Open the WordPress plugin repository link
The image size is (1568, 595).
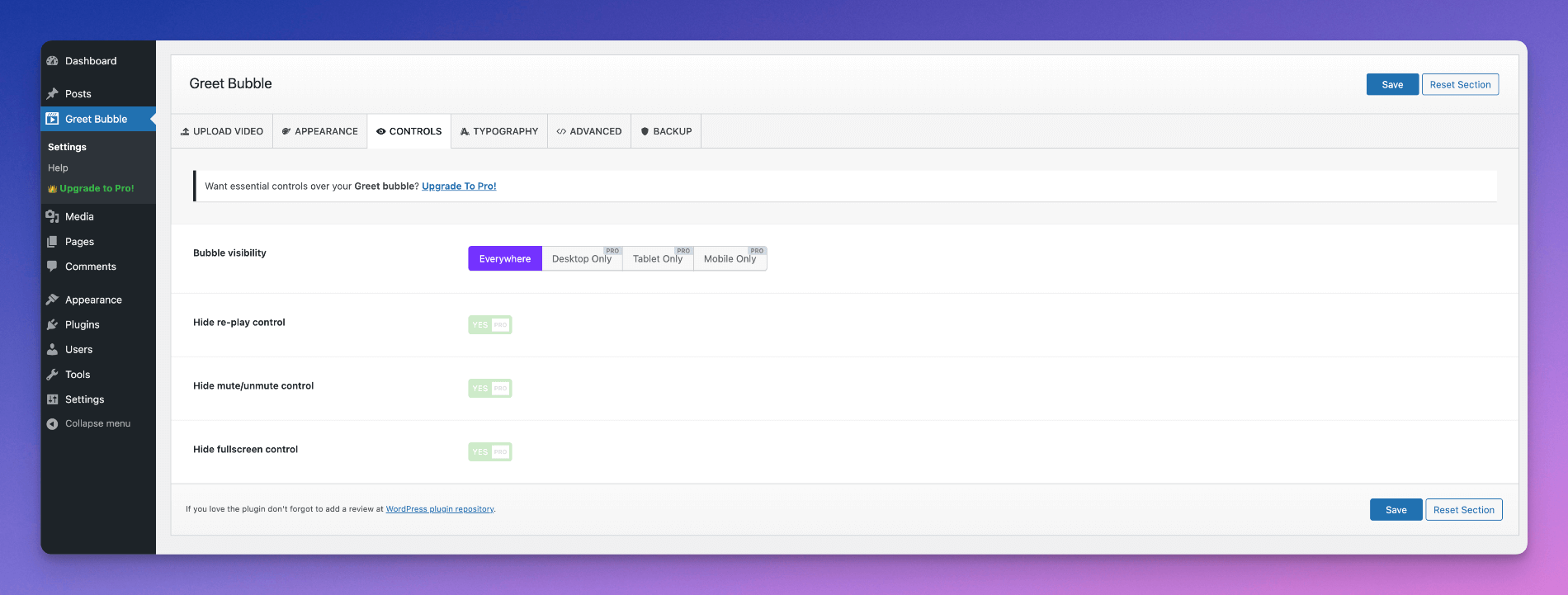440,509
